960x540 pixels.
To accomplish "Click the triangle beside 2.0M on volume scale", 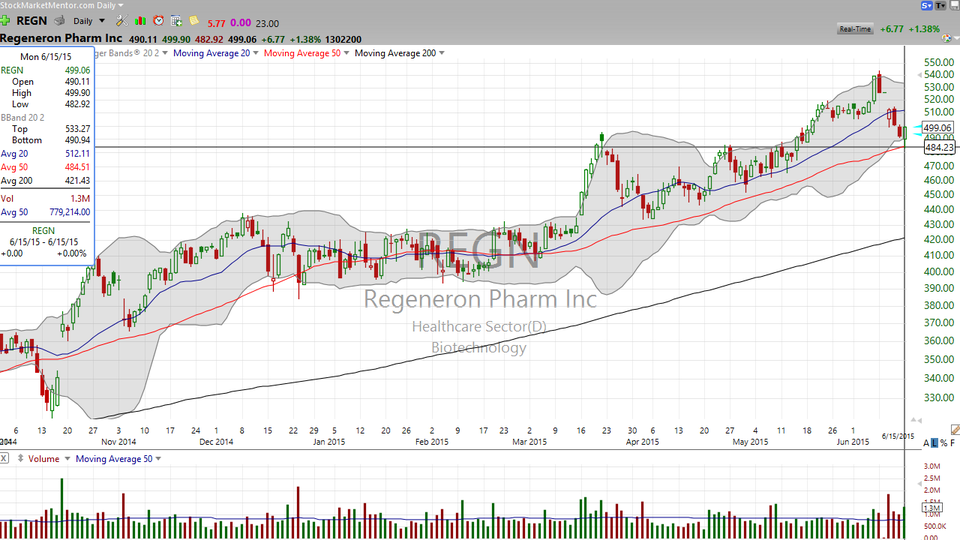I will pyautogui.click(x=918, y=484).
